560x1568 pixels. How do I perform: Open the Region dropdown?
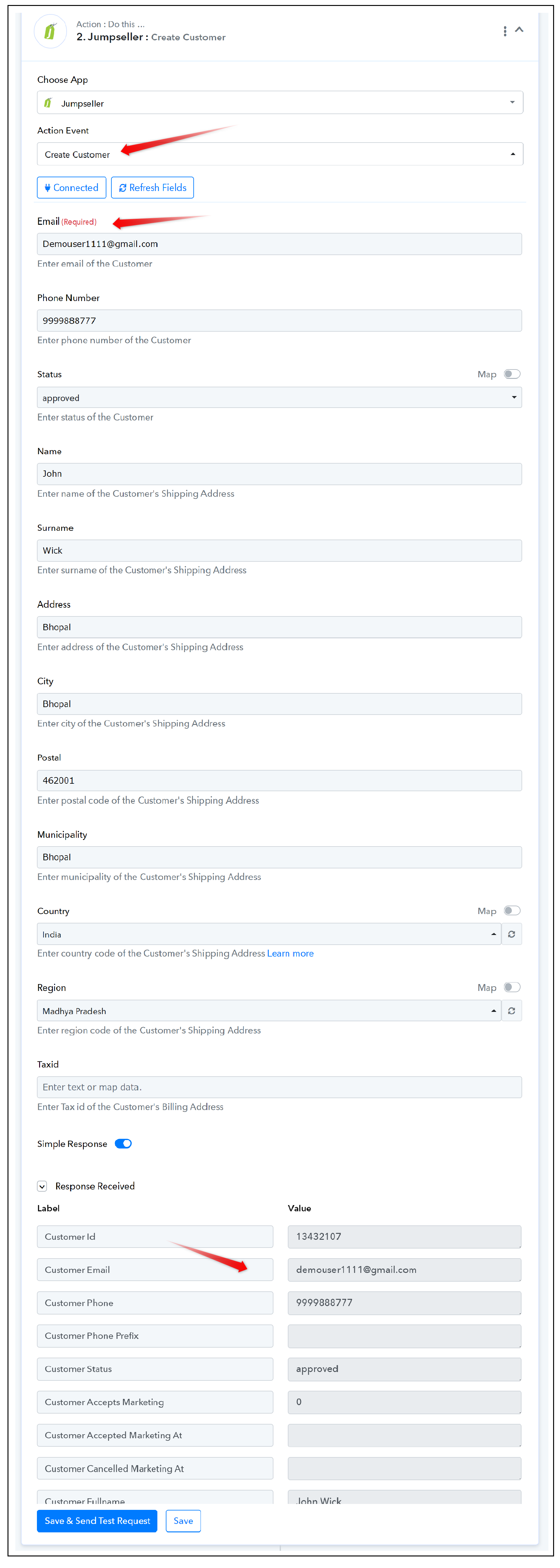point(269,1011)
